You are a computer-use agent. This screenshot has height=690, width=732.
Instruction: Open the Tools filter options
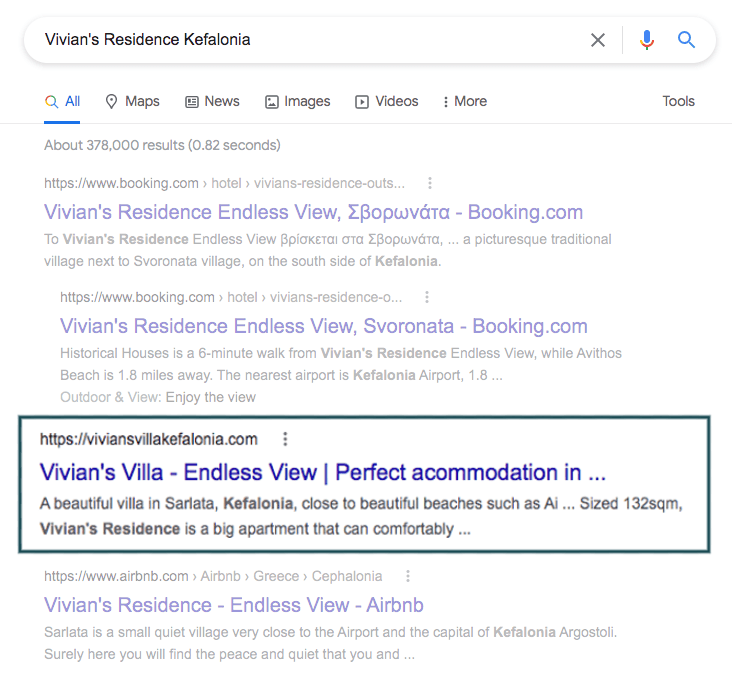click(x=678, y=101)
